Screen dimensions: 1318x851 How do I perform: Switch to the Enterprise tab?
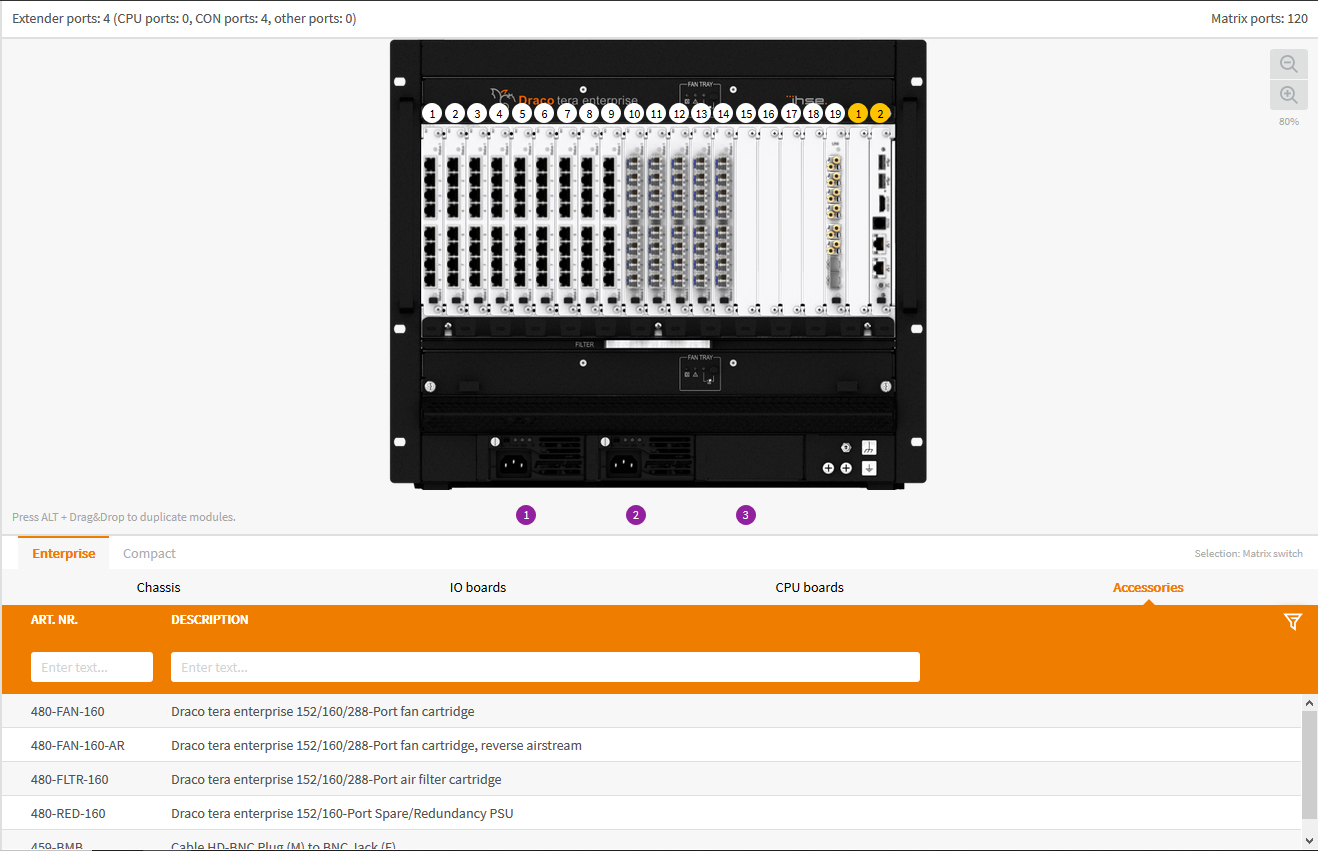pyautogui.click(x=64, y=553)
